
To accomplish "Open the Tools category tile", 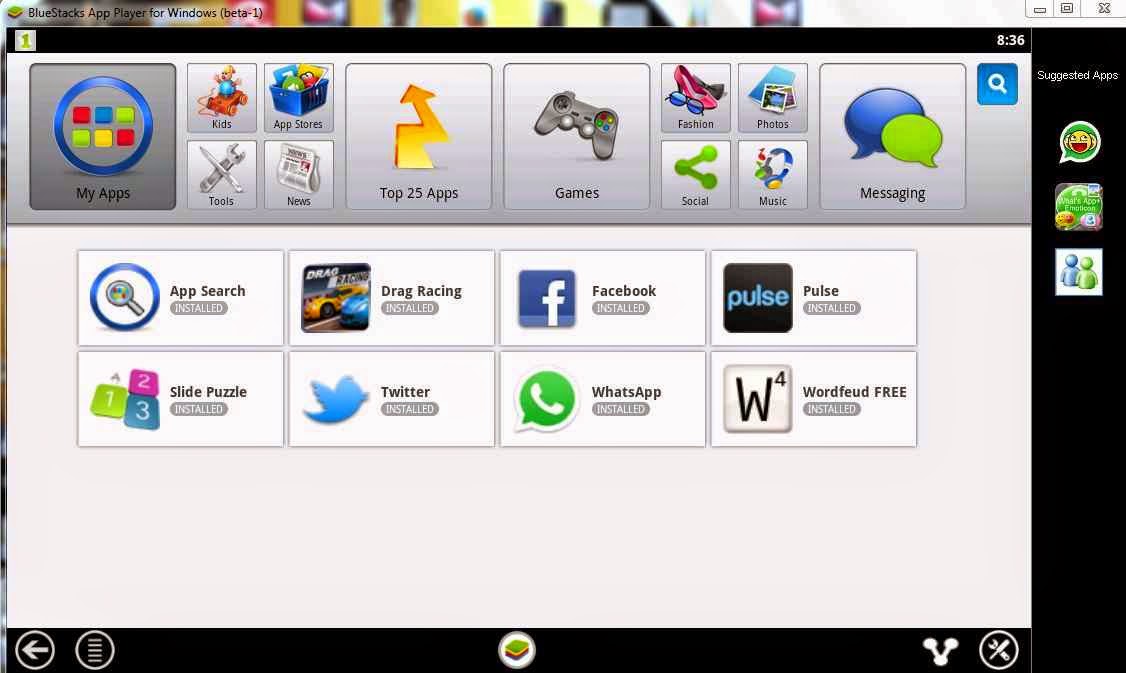I will point(222,175).
